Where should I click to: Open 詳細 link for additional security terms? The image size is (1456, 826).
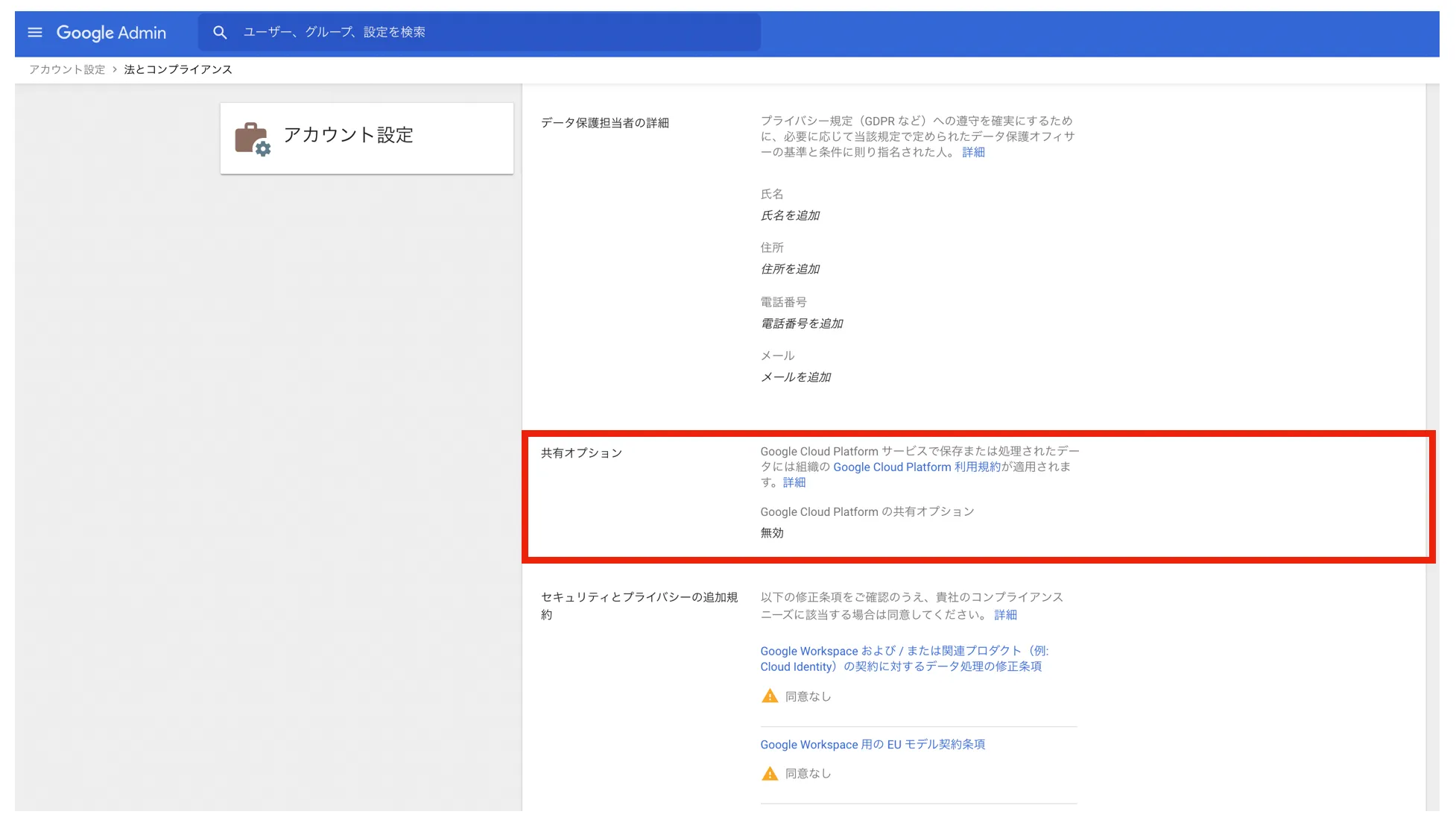coord(1005,615)
